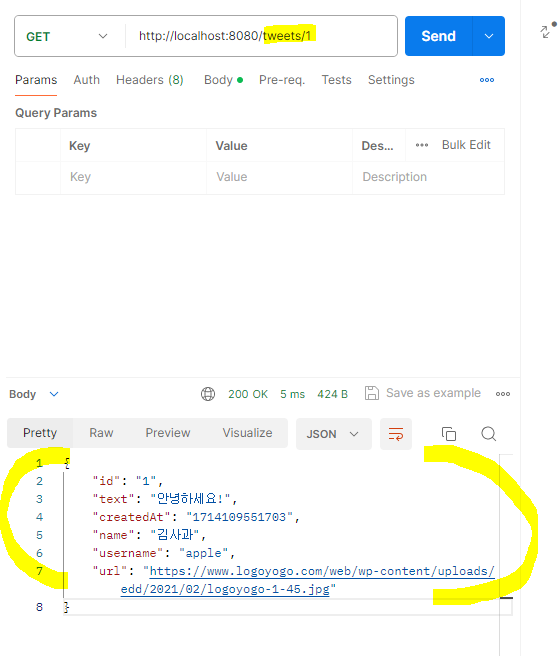Screen dimensions: 559x656
Task: Toggle line wrap icon
Action: pyautogui.click(x=396, y=434)
